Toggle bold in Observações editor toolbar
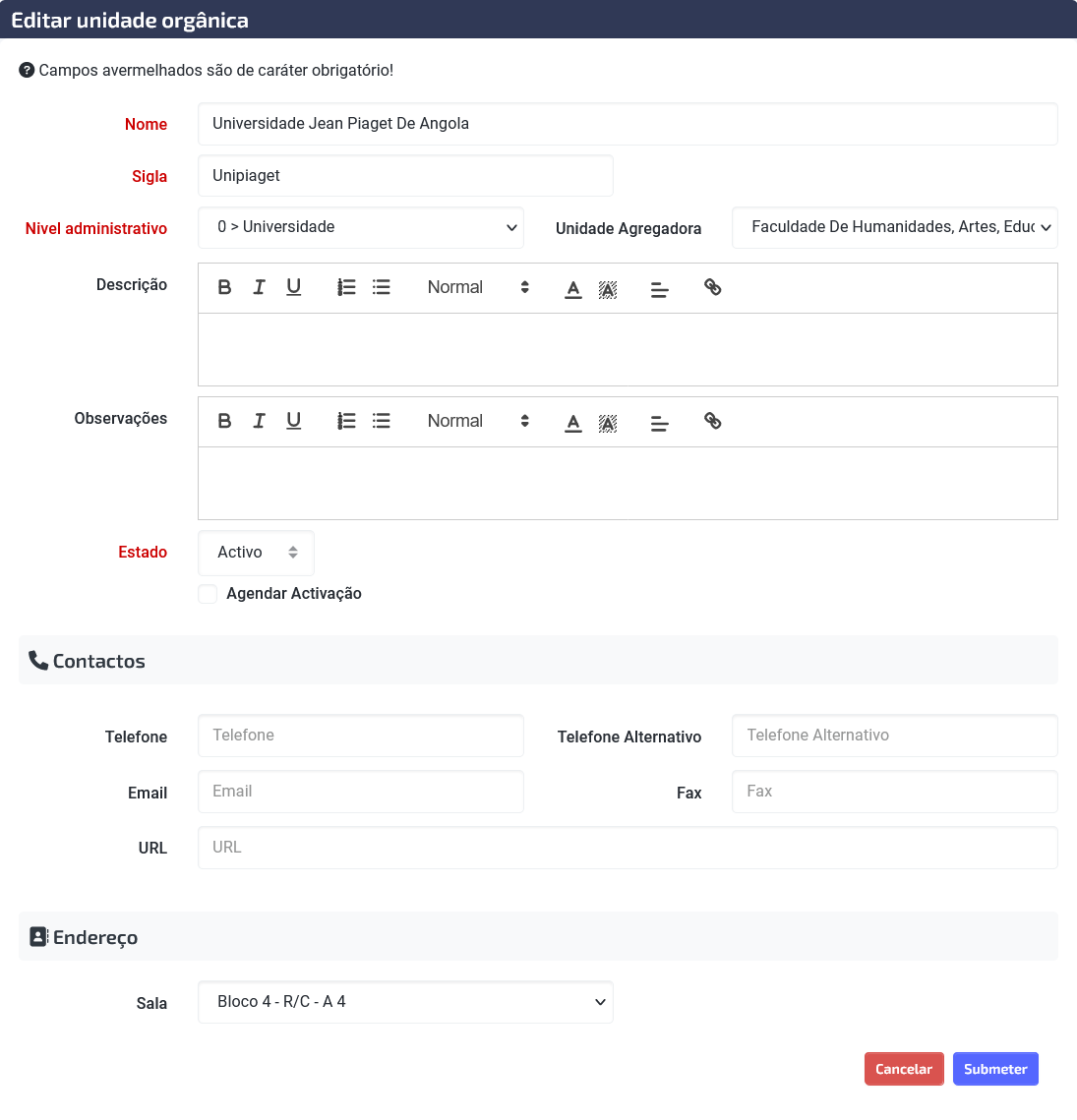 (224, 421)
